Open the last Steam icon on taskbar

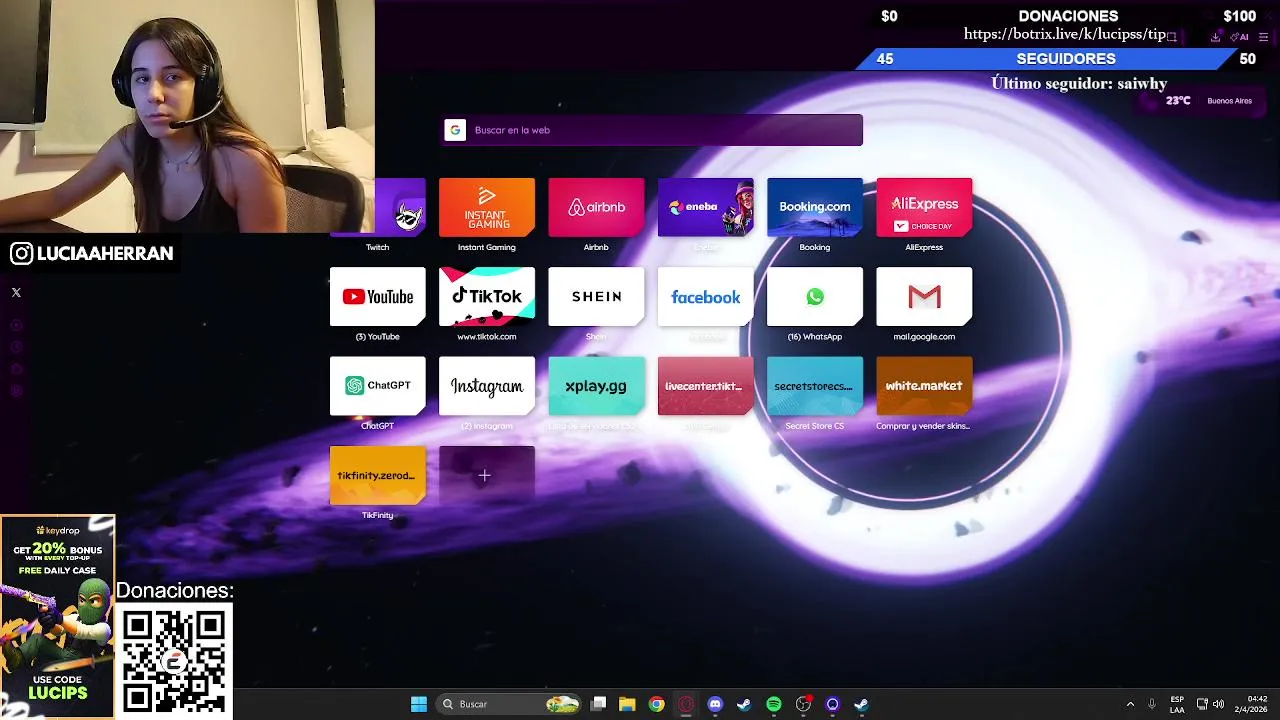click(x=861, y=704)
